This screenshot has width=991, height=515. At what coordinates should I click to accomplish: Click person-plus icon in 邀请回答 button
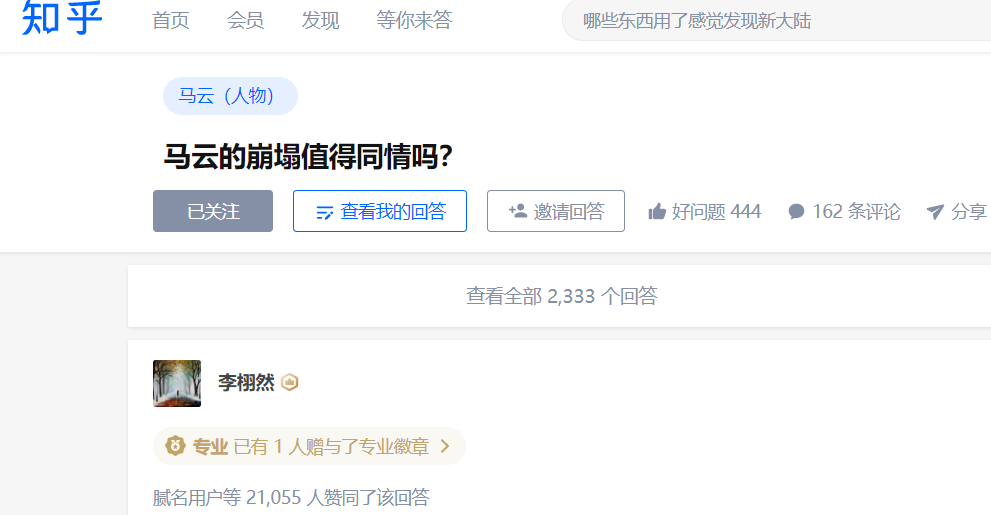518,210
